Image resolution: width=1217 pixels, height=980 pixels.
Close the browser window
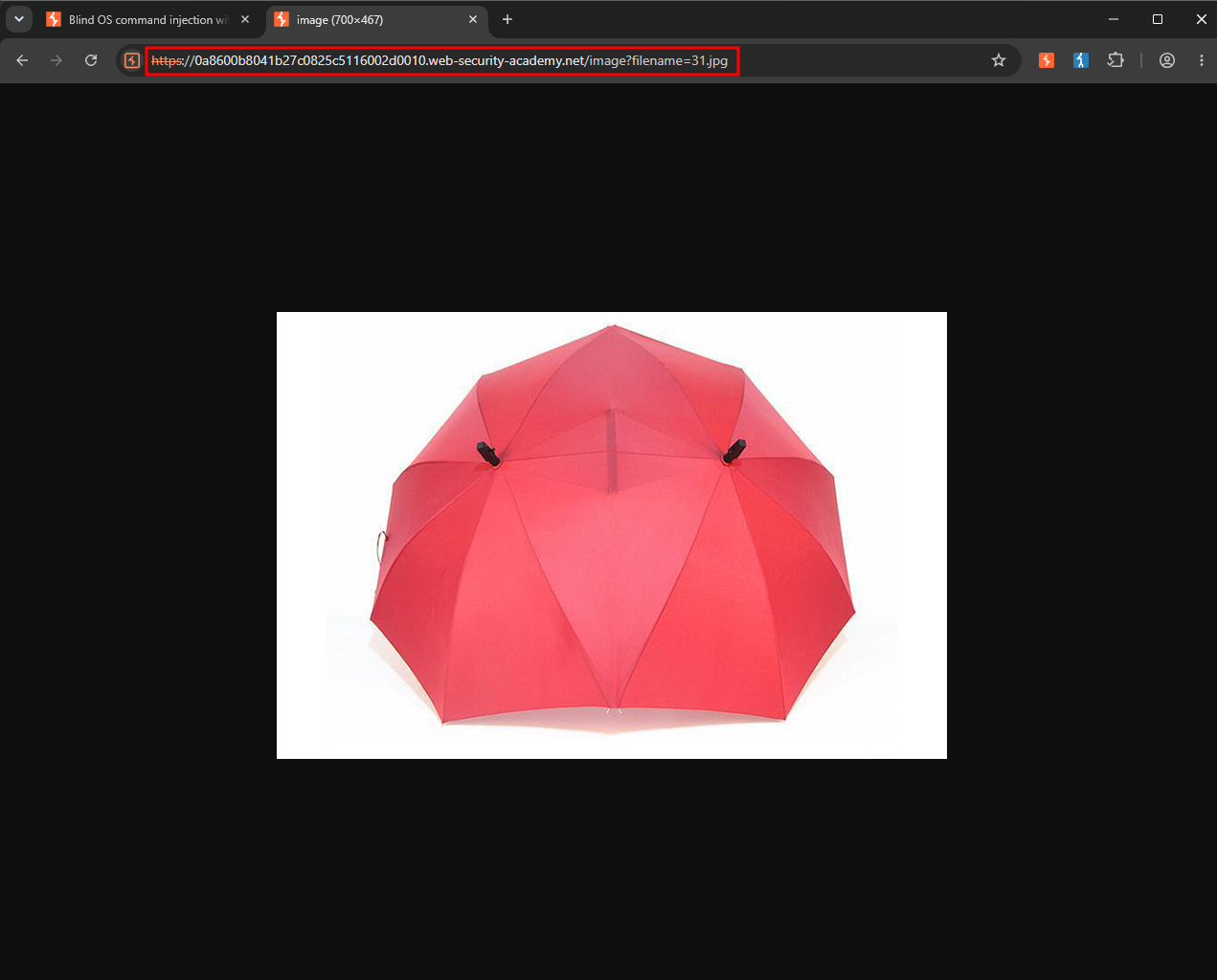point(1201,19)
